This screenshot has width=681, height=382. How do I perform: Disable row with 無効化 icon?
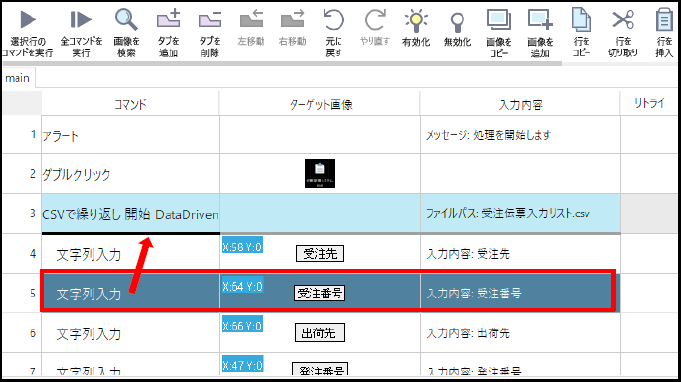pyautogui.click(x=457, y=29)
